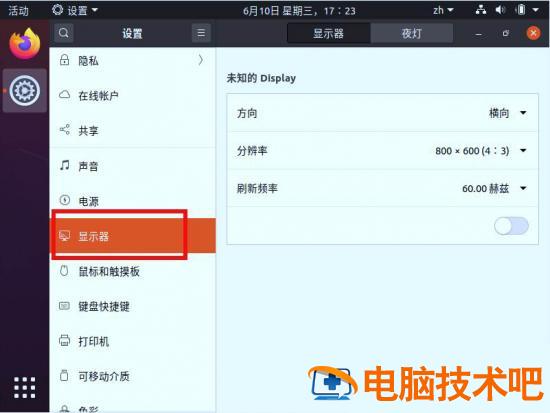This screenshot has height=413, width=550.
Task: Click the 方向 label
Action: tap(247, 113)
